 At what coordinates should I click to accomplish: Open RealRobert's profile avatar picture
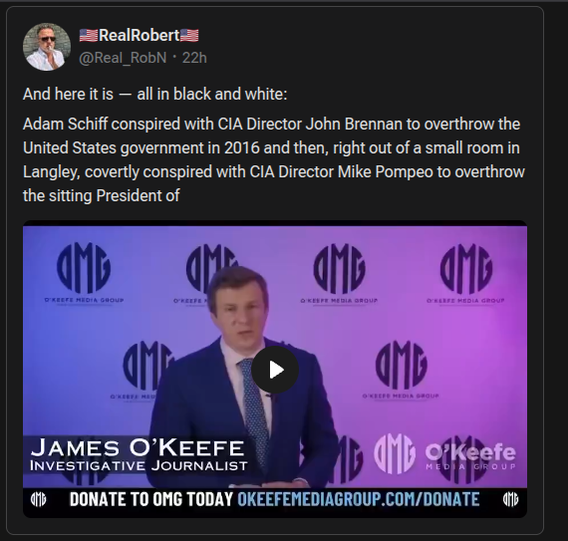click(x=47, y=47)
